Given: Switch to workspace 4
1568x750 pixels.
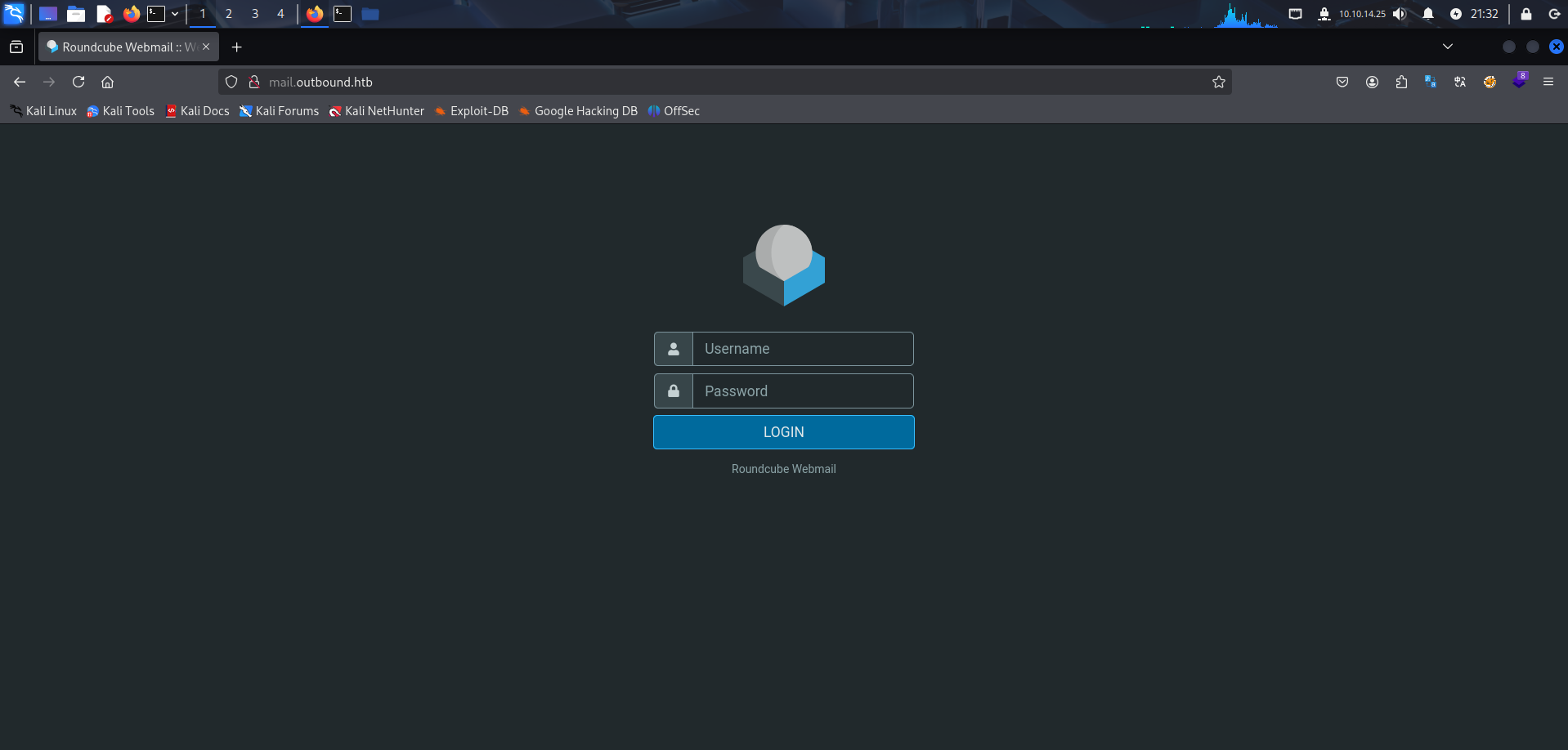Looking at the screenshot, I should click(280, 14).
